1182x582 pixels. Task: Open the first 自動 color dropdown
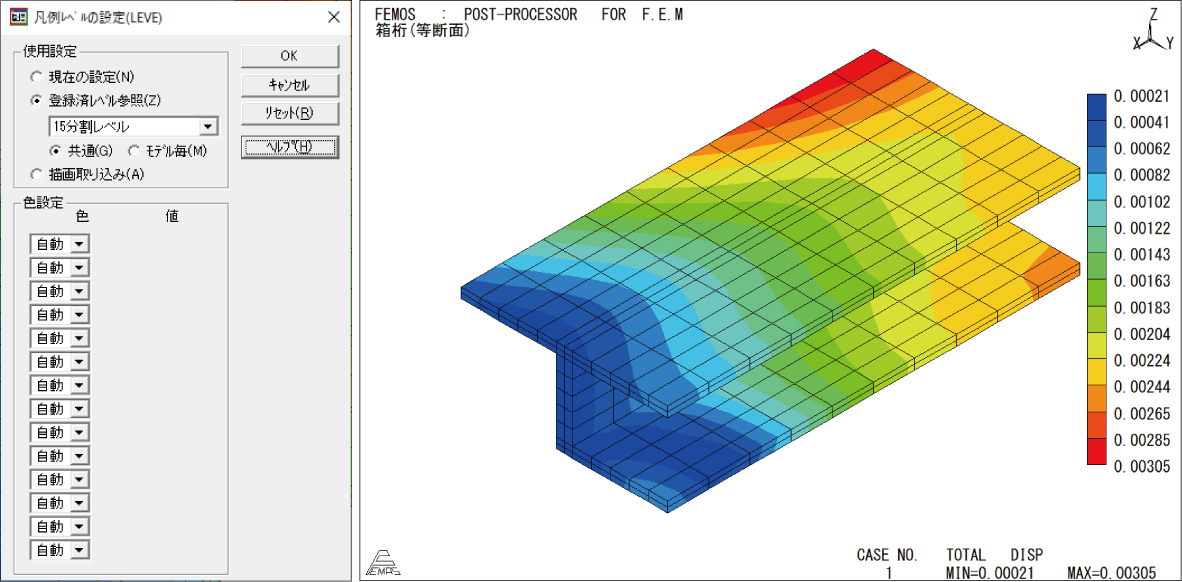tap(81, 244)
